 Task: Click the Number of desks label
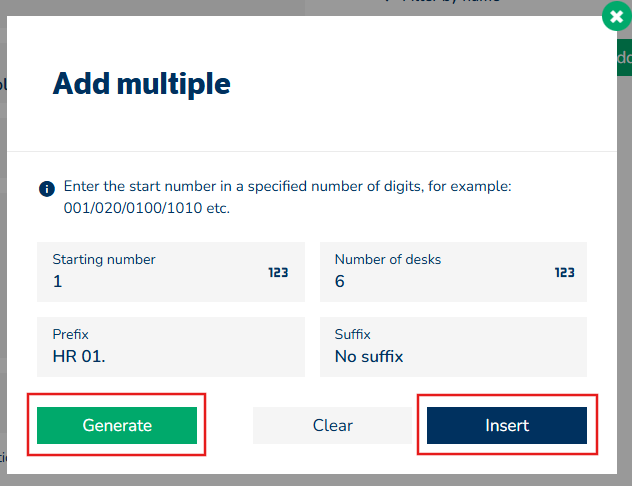pos(388,259)
